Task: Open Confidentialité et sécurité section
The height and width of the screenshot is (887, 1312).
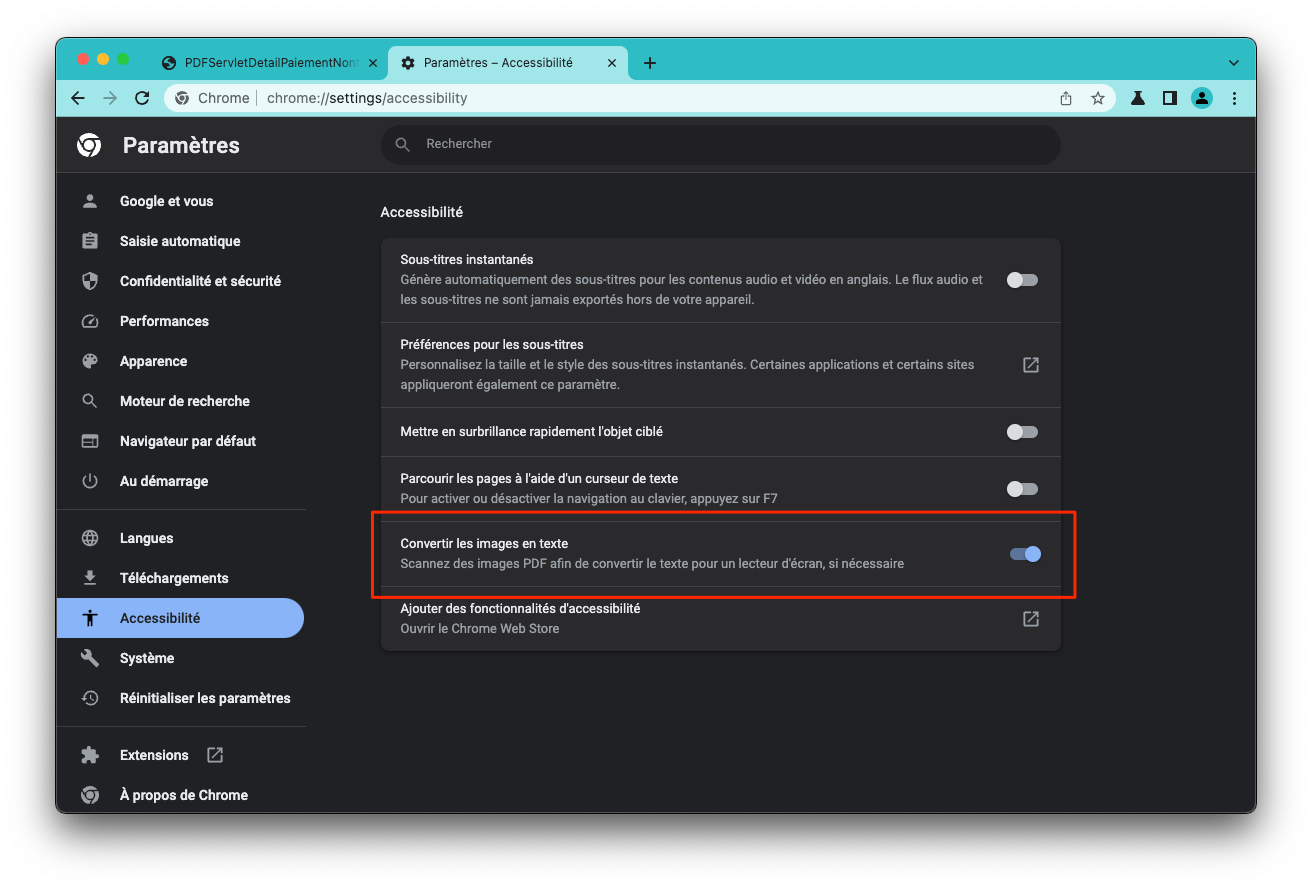Action: pos(180,281)
